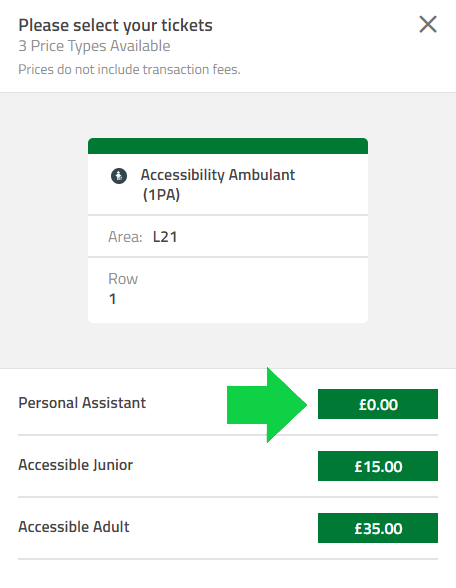Close the ticket selection dialog
The image size is (456, 588).
click(428, 24)
